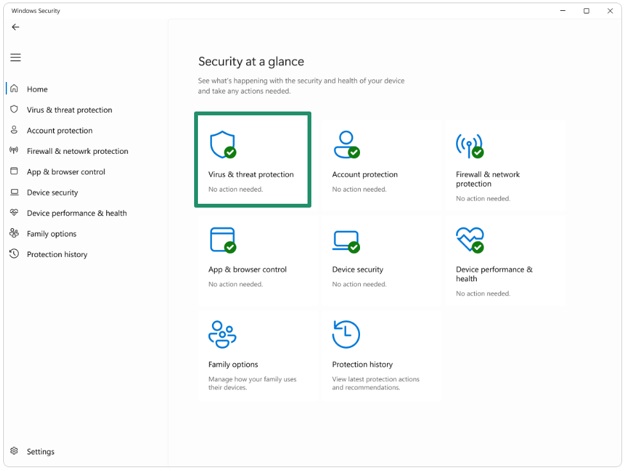Select App & browser control in sidebar
The height and width of the screenshot is (471, 624).
point(66,172)
